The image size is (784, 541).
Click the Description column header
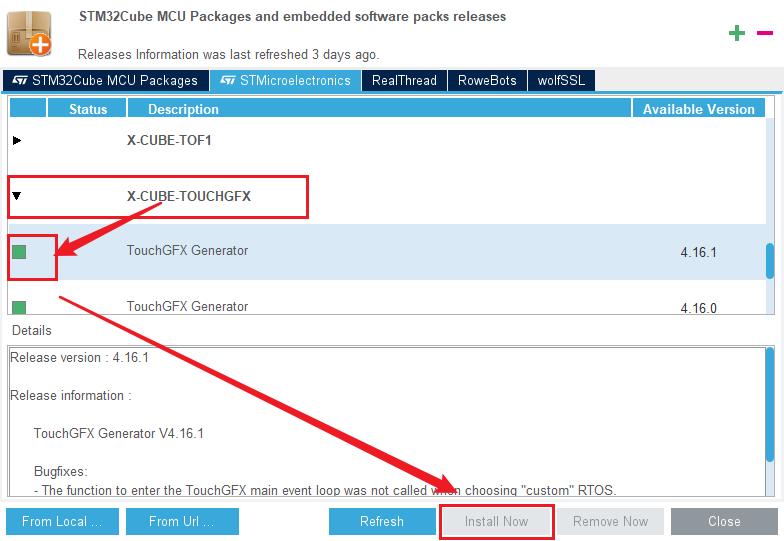379,108
